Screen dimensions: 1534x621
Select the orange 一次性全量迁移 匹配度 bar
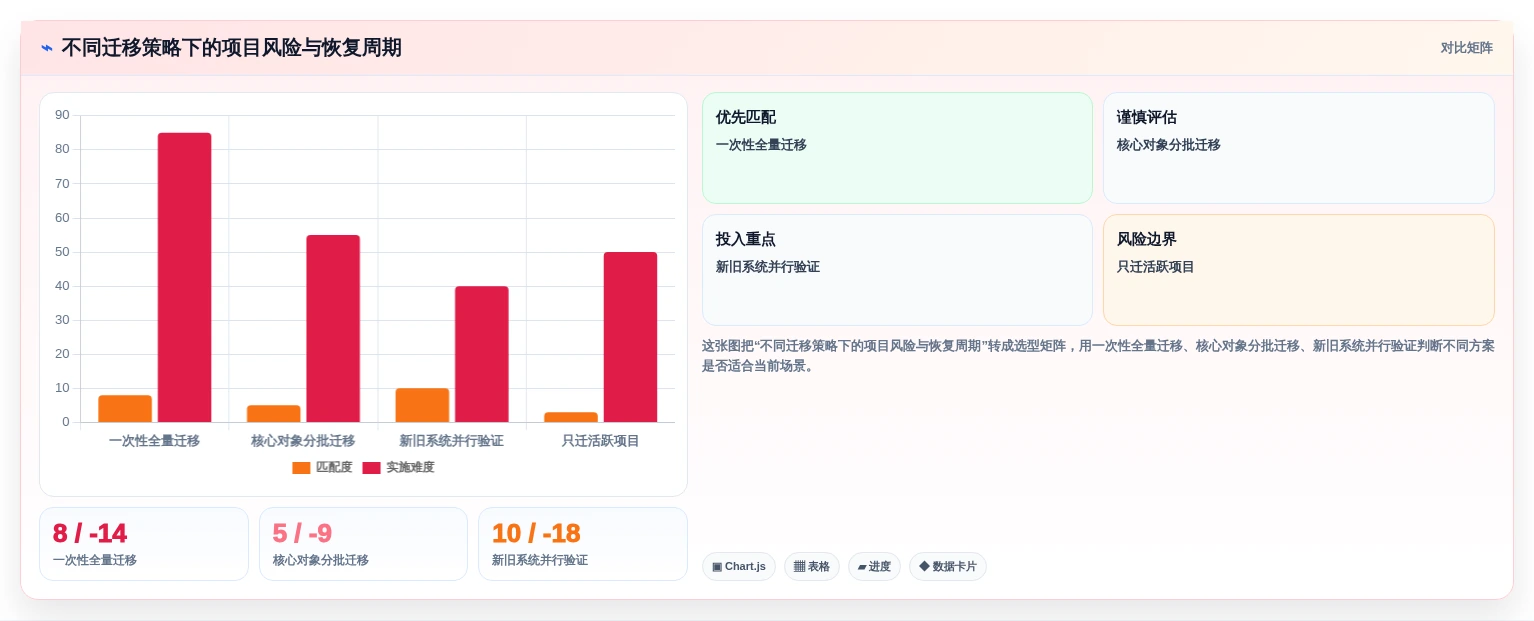[125, 408]
